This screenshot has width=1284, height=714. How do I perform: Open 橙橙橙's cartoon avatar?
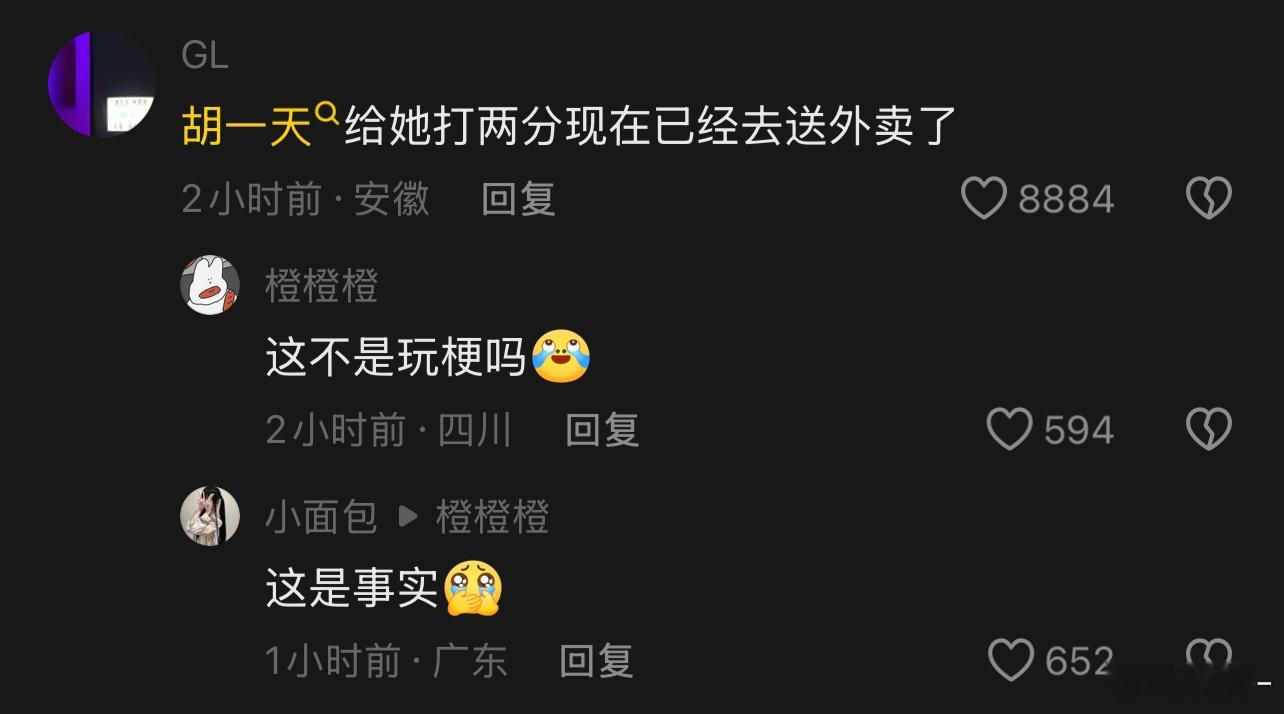(210, 285)
